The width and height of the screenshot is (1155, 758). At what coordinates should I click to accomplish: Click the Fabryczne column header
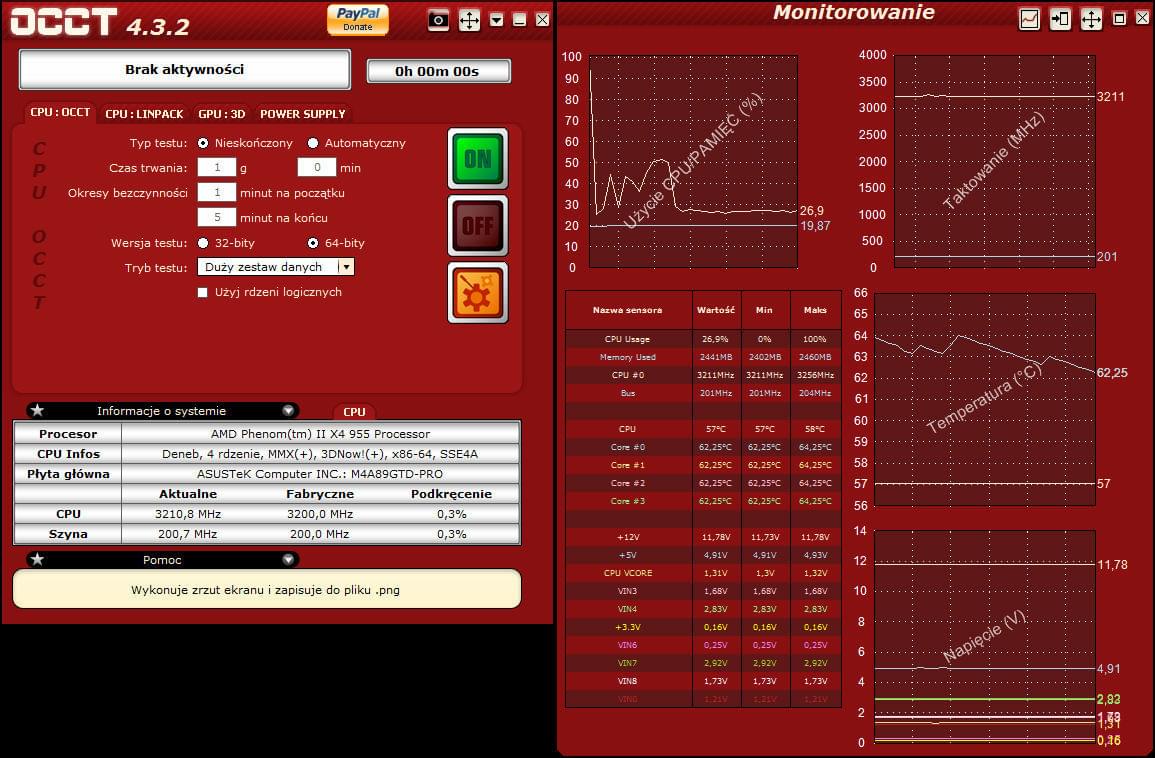(x=320, y=494)
